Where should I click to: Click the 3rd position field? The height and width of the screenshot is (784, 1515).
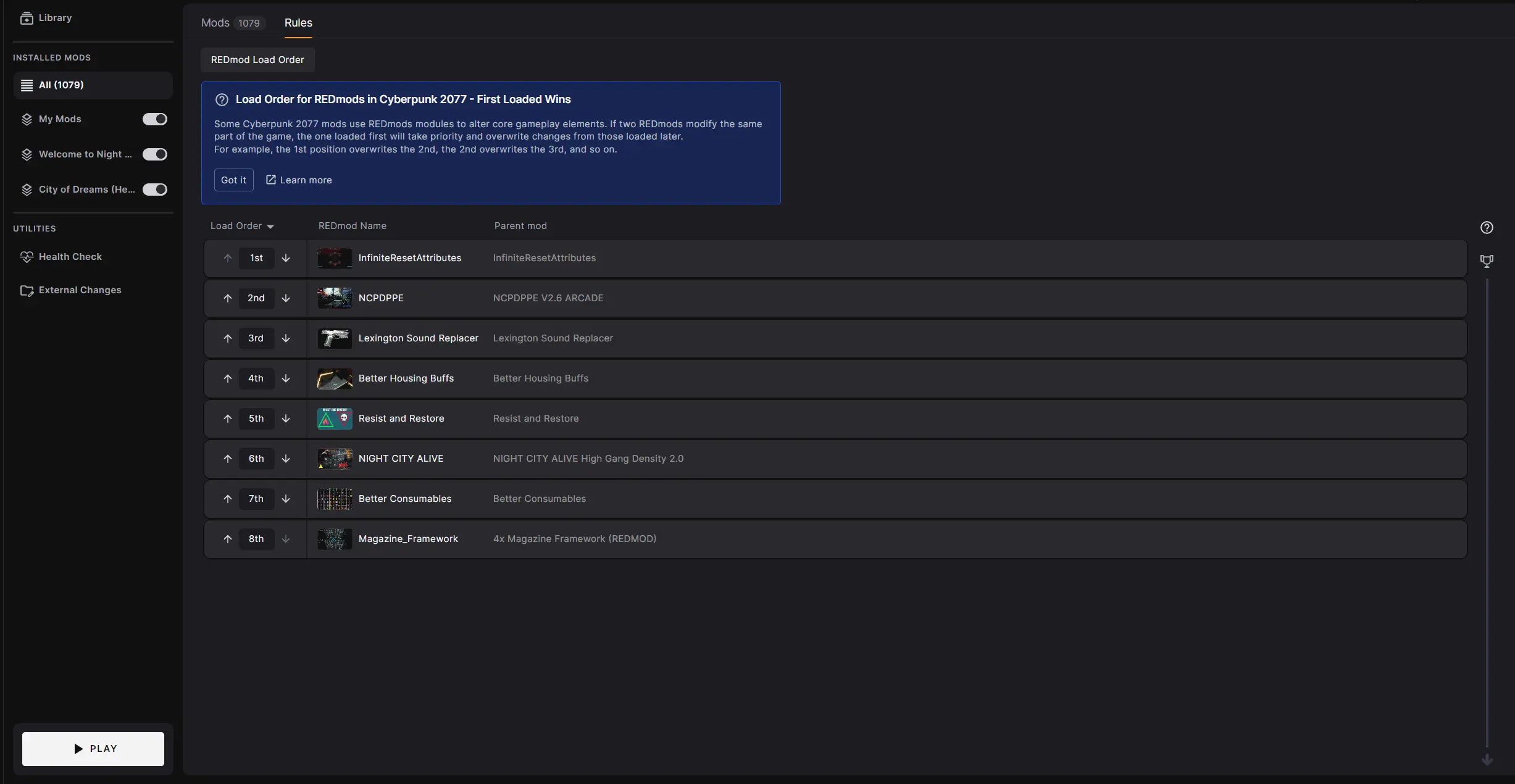[256, 338]
